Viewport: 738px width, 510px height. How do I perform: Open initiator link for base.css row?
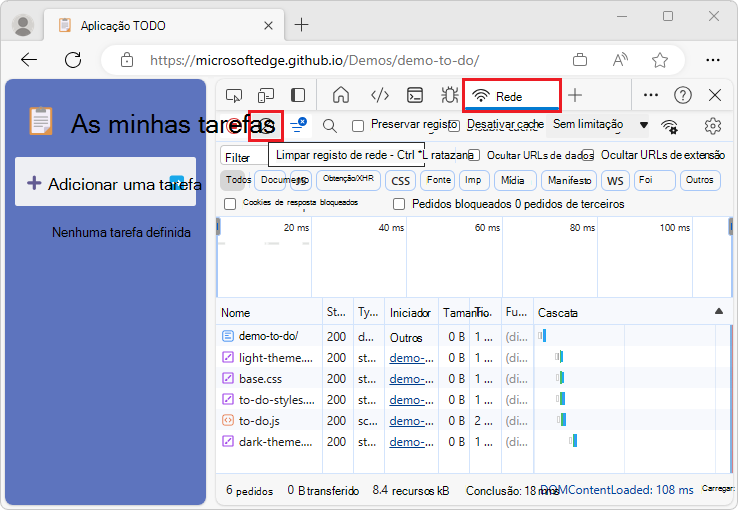click(406, 379)
